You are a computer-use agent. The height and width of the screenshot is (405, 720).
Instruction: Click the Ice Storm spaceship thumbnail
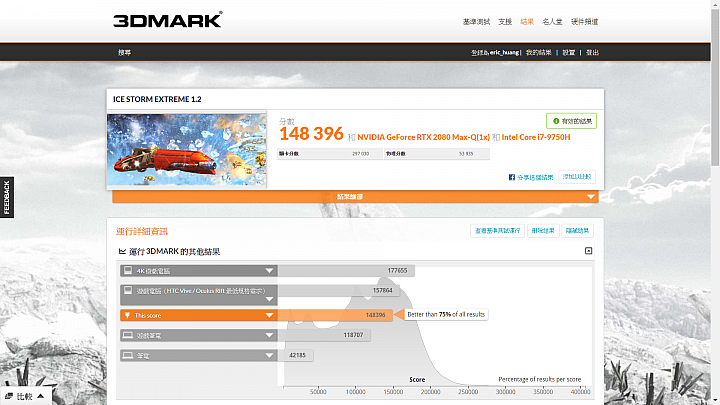pyautogui.click(x=186, y=150)
